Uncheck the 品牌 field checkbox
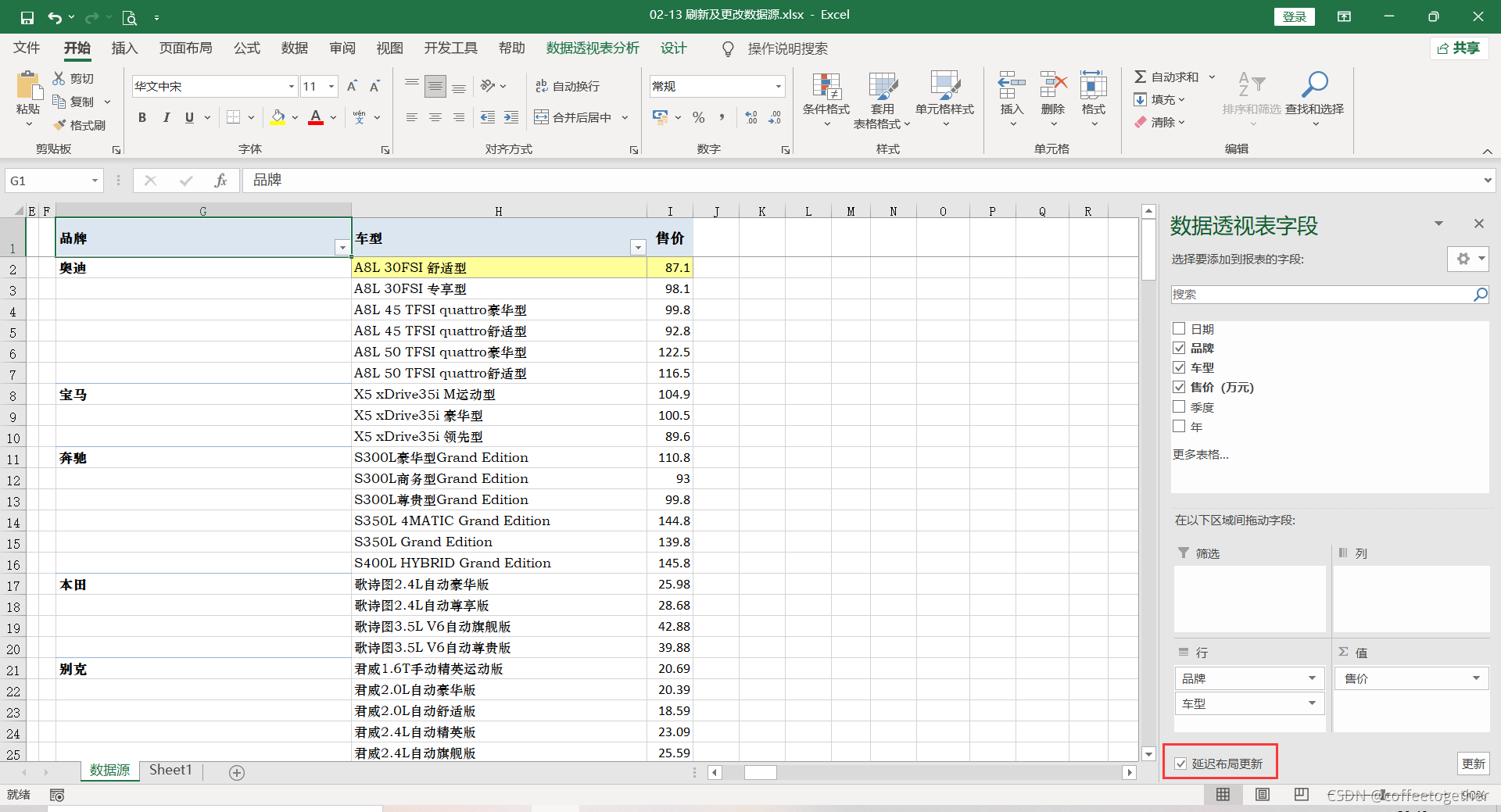1501x812 pixels. pos(1179,348)
